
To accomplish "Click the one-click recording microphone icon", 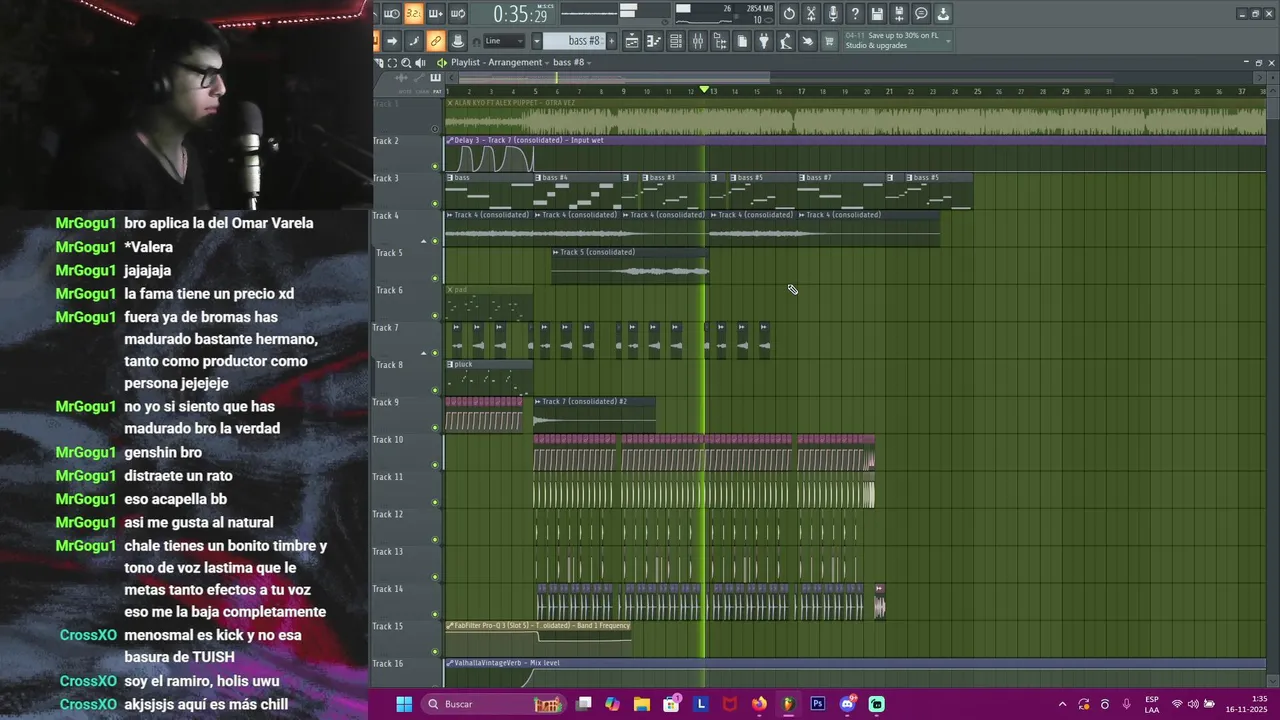I will coord(833,13).
